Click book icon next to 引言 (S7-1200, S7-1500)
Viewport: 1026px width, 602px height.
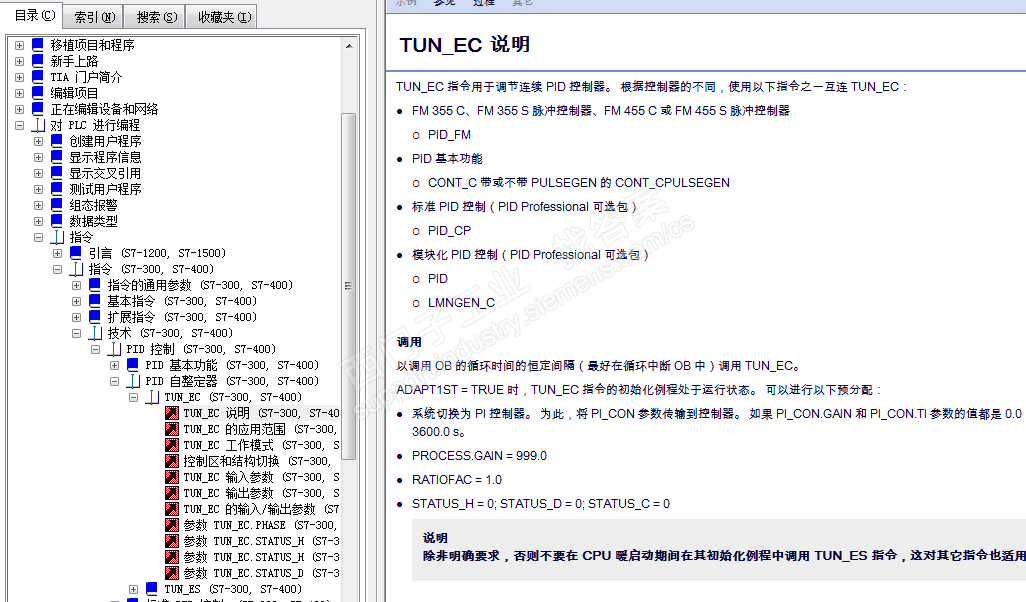76,253
